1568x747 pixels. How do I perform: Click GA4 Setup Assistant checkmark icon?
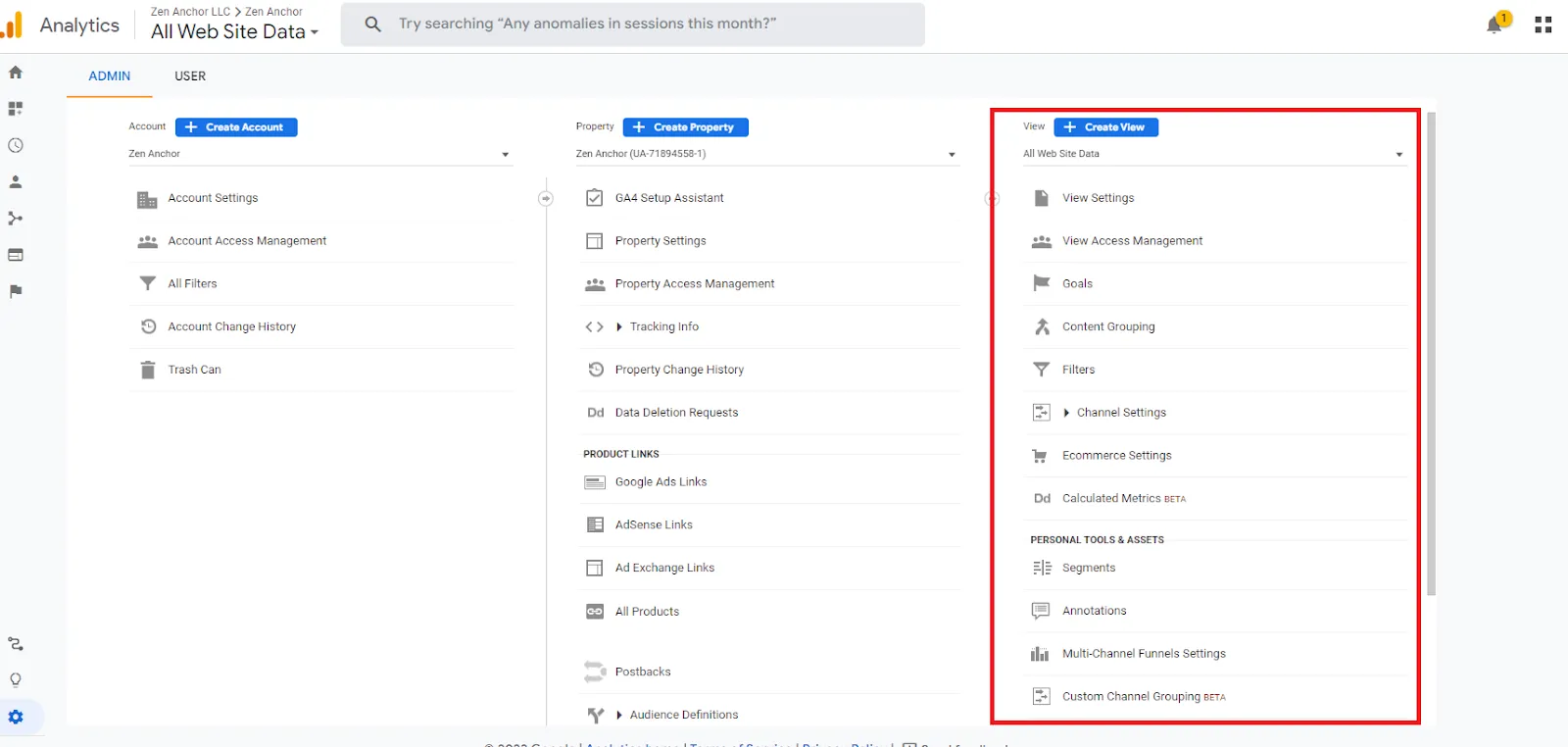(x=594, y=198)
